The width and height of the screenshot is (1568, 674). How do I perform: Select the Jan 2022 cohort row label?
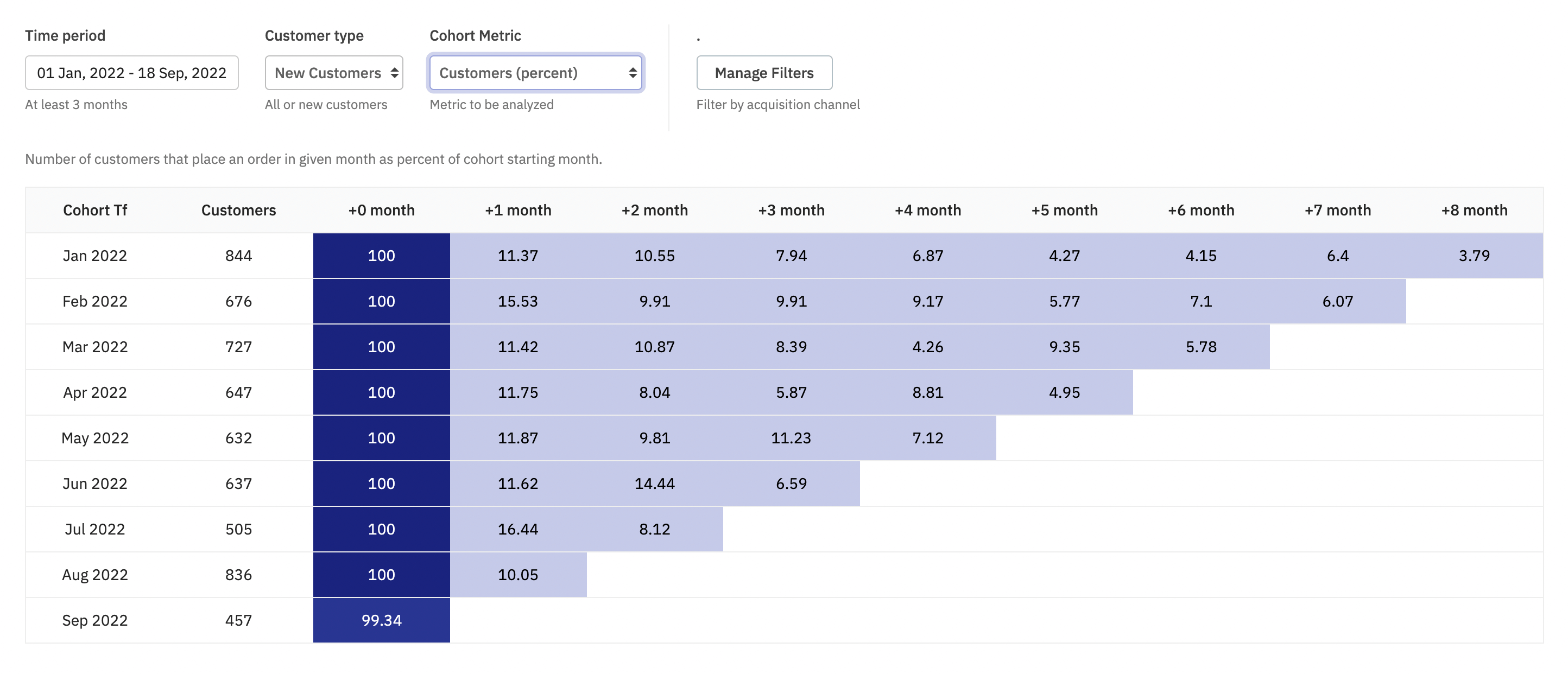(x=95, y=256)
